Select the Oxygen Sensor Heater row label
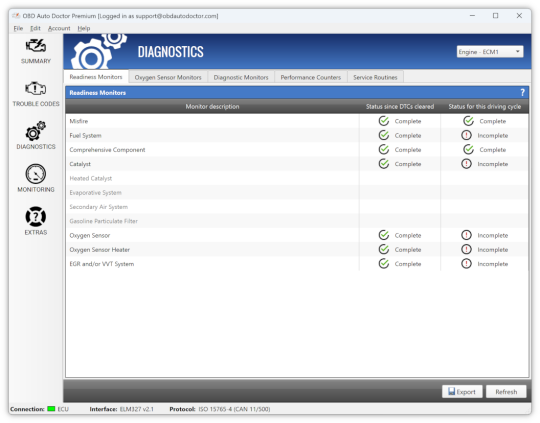Viewport: 540px width, 423px height. pyautogui.click(x=100, y=249)
